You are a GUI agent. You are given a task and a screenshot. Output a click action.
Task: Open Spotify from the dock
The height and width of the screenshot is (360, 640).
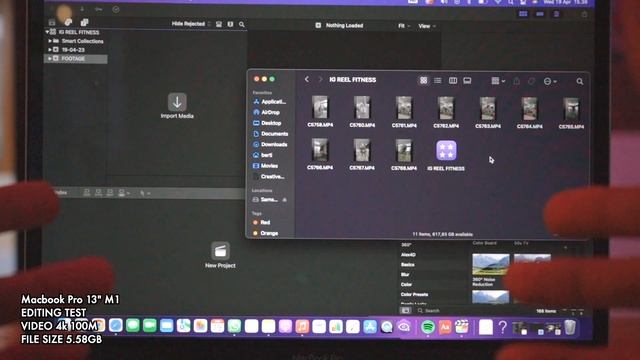tap(428, 327)
